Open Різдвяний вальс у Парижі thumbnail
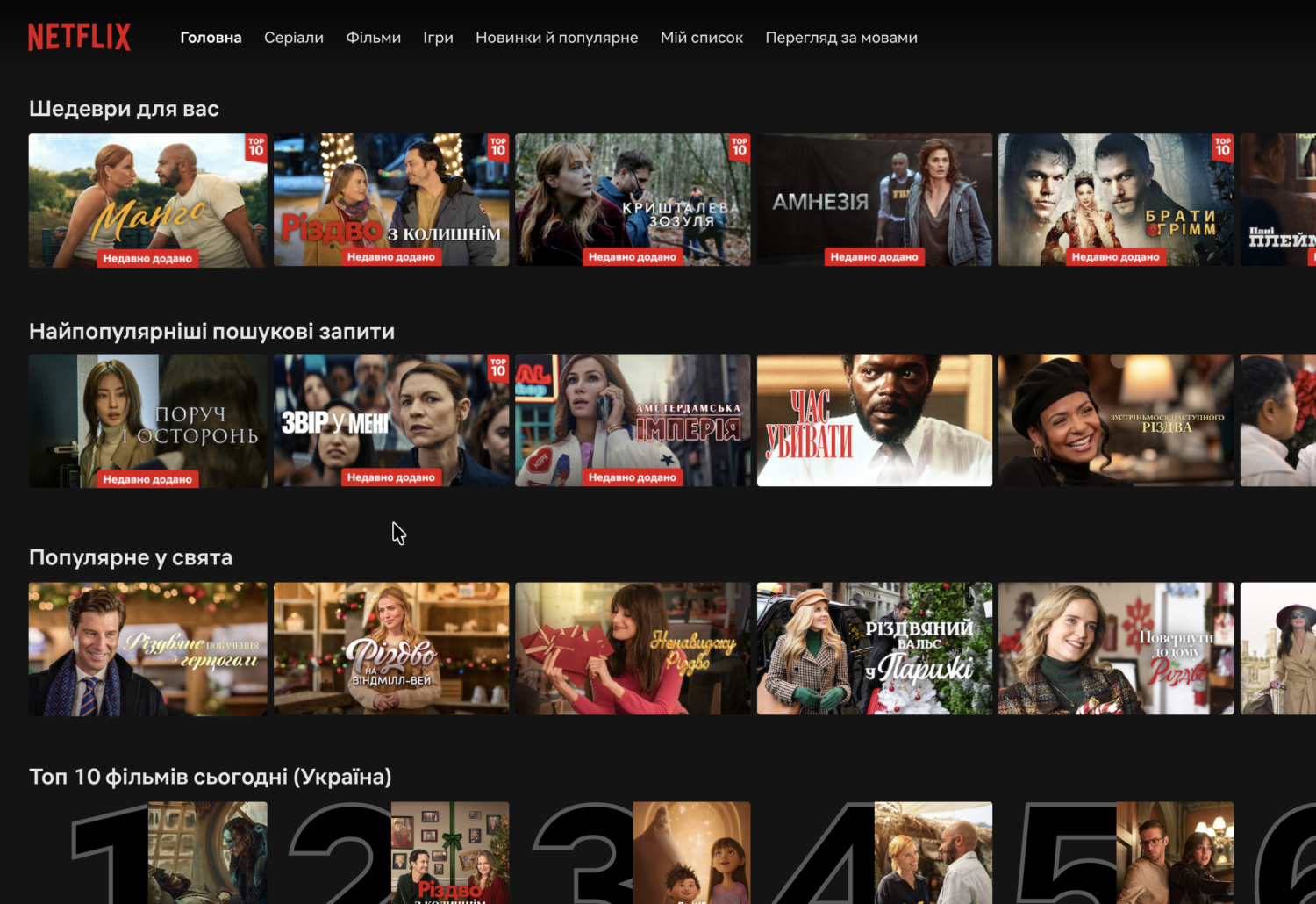1316x904 pixels. point(875,649)
